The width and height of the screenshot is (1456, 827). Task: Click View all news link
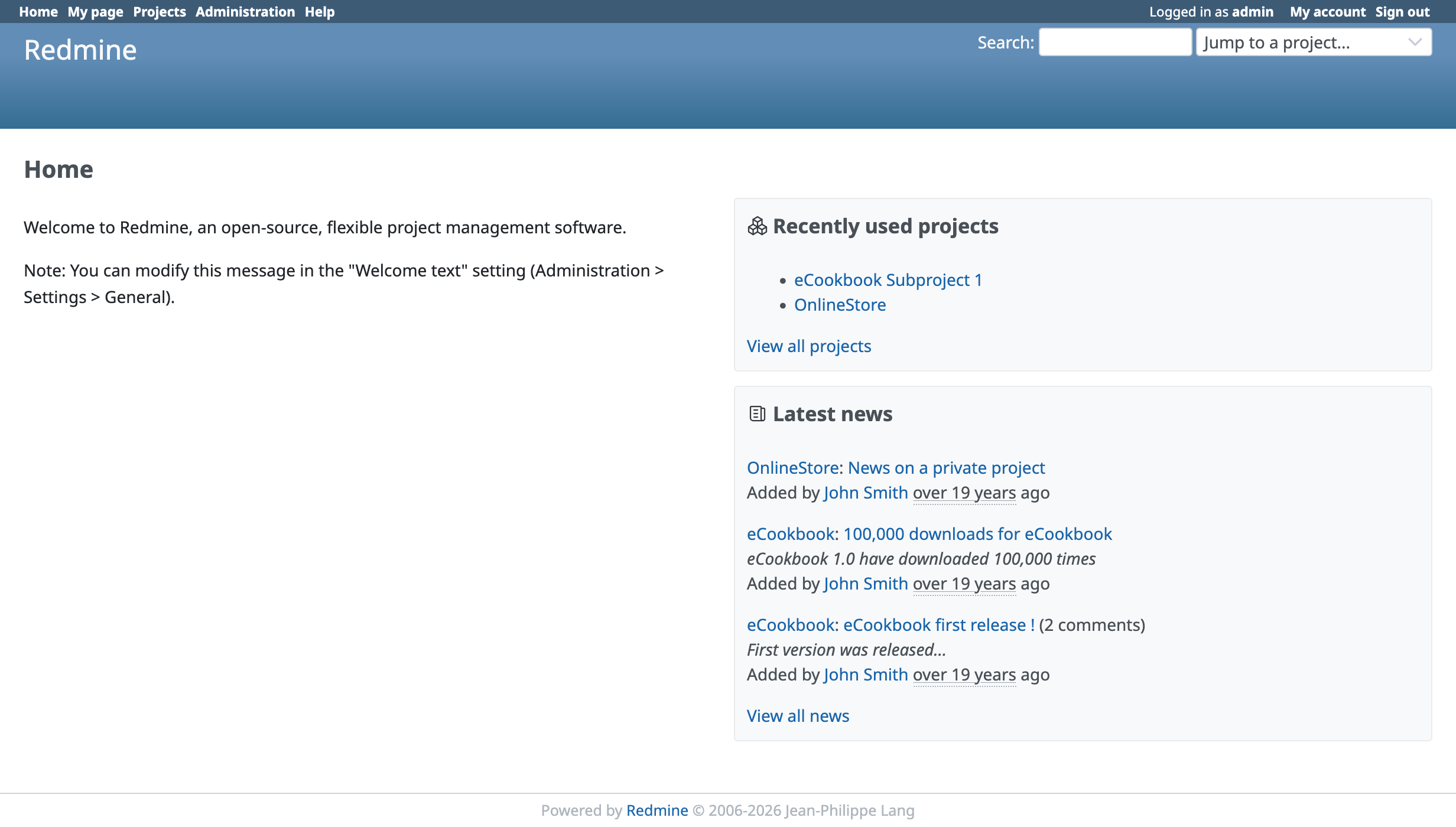(798, 716)
